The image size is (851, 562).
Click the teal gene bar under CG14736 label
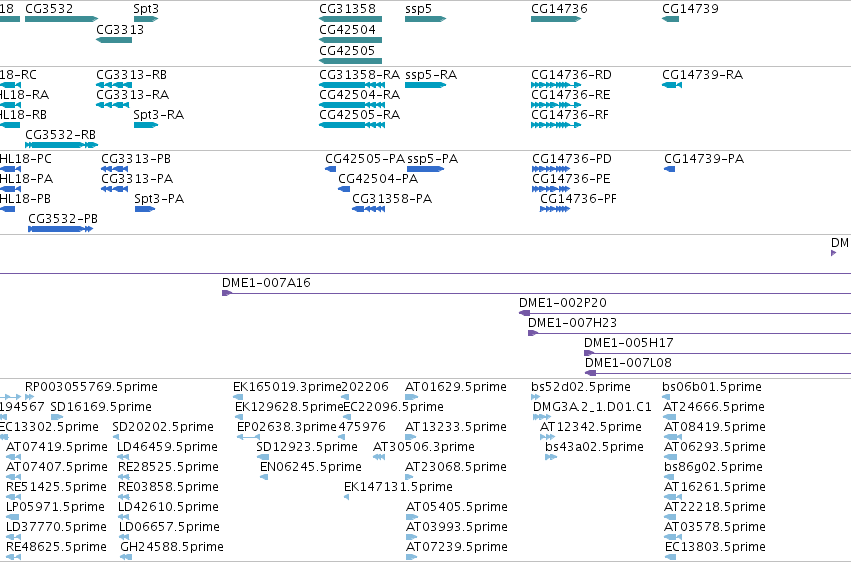coord(556,19)
